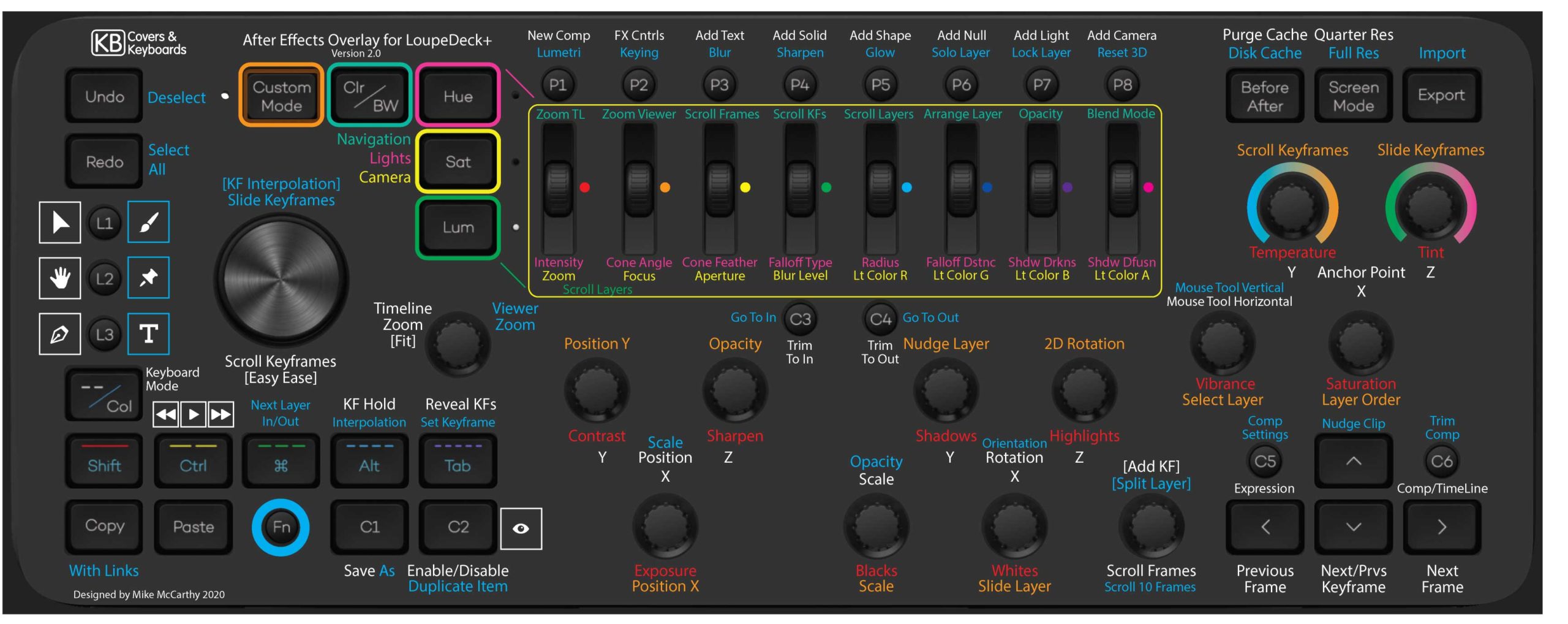The width and height of the screenshot is (1568, 624).
Task: Click the play button
Action: click(193, 414)
